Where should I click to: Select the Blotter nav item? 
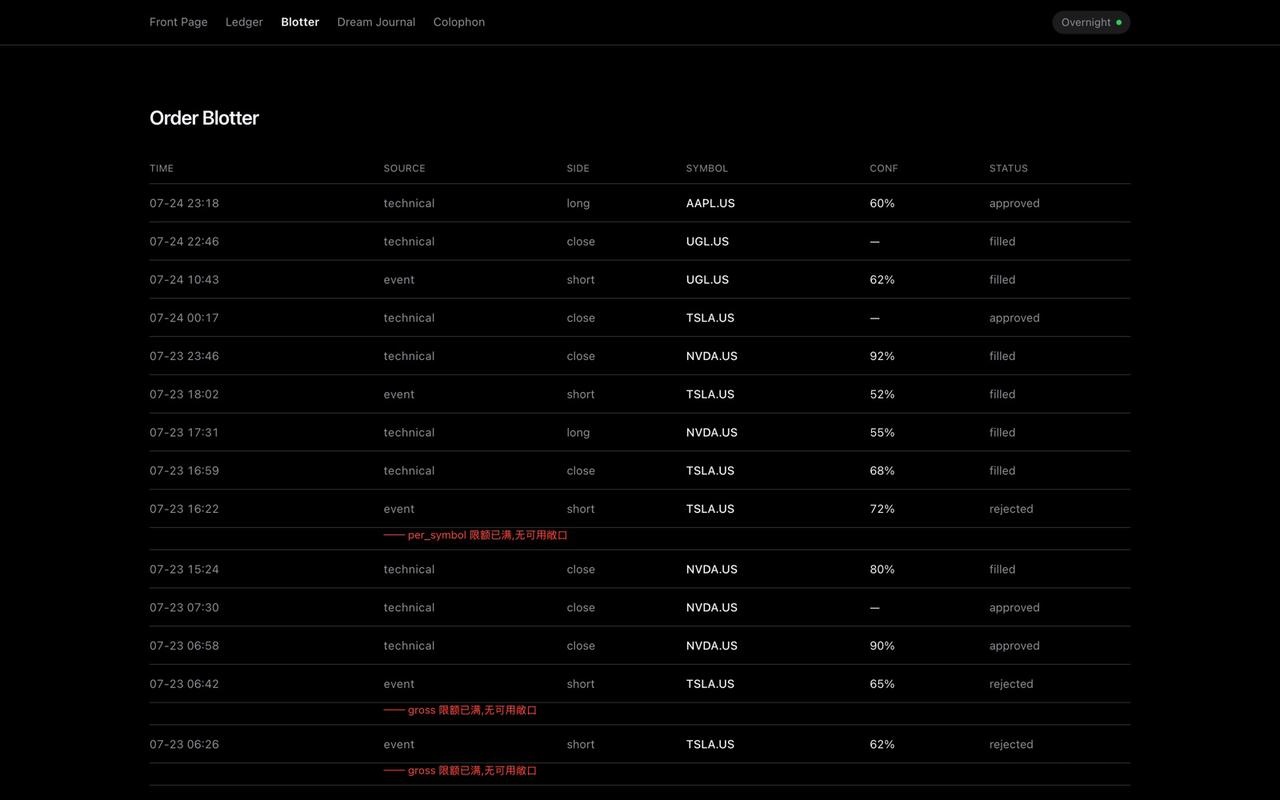300,22
